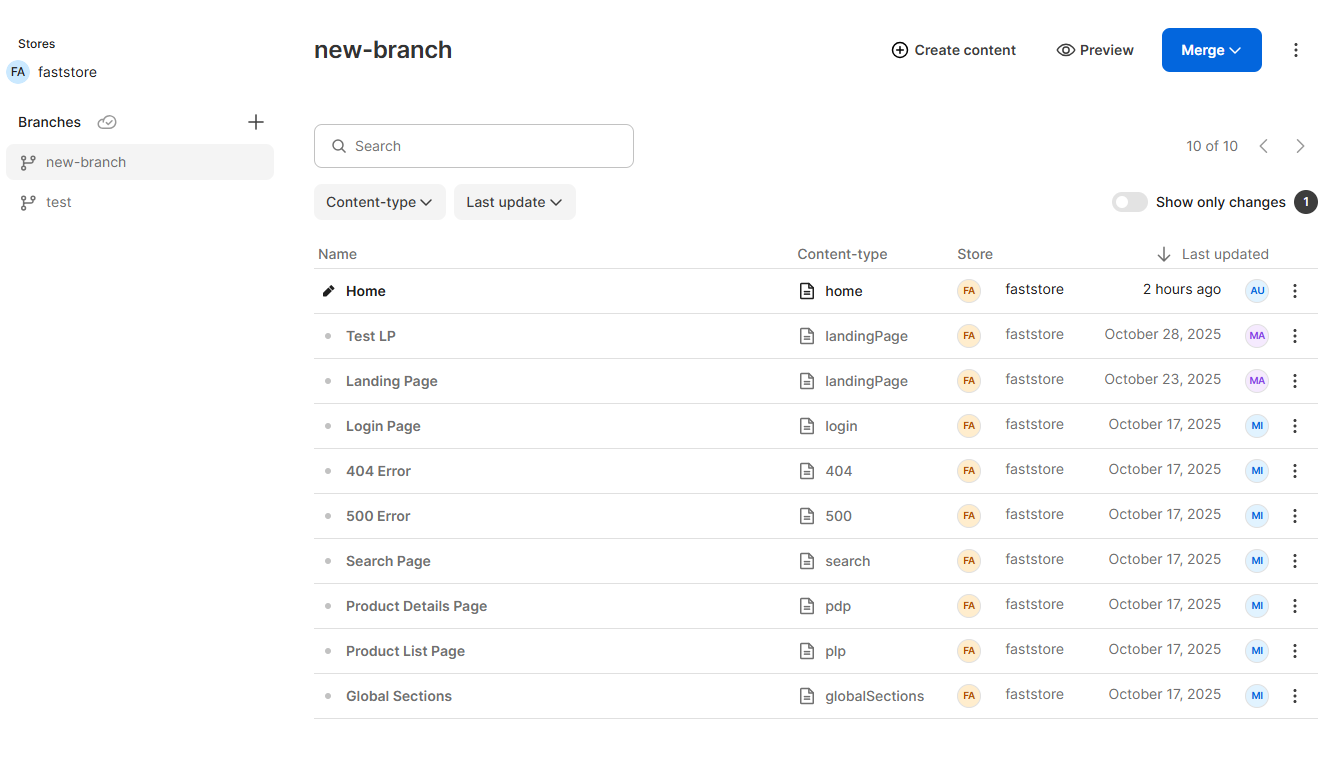
Task: Open the more options for Test LP row
Action: click(x=1295, y=336)
